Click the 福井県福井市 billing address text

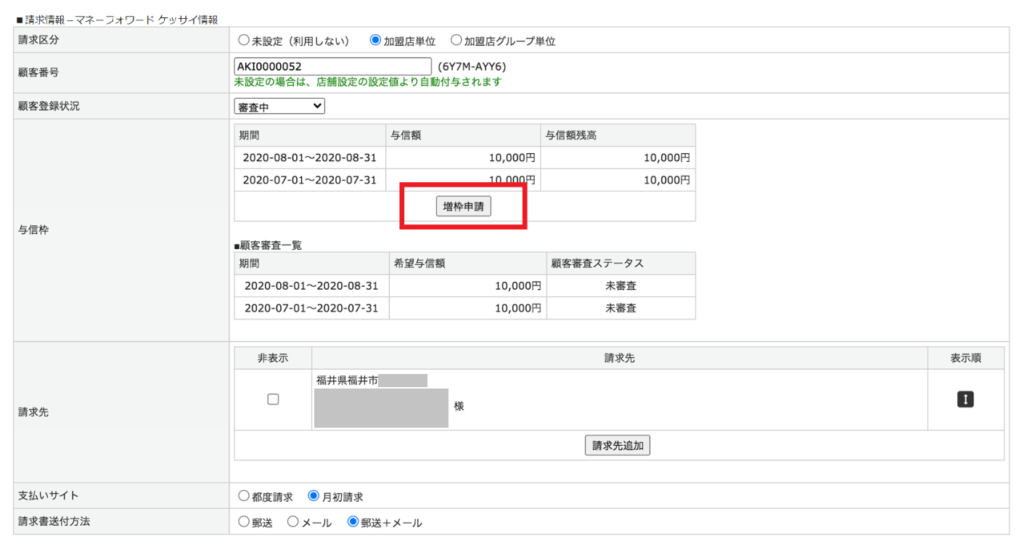tap(347, 380)
